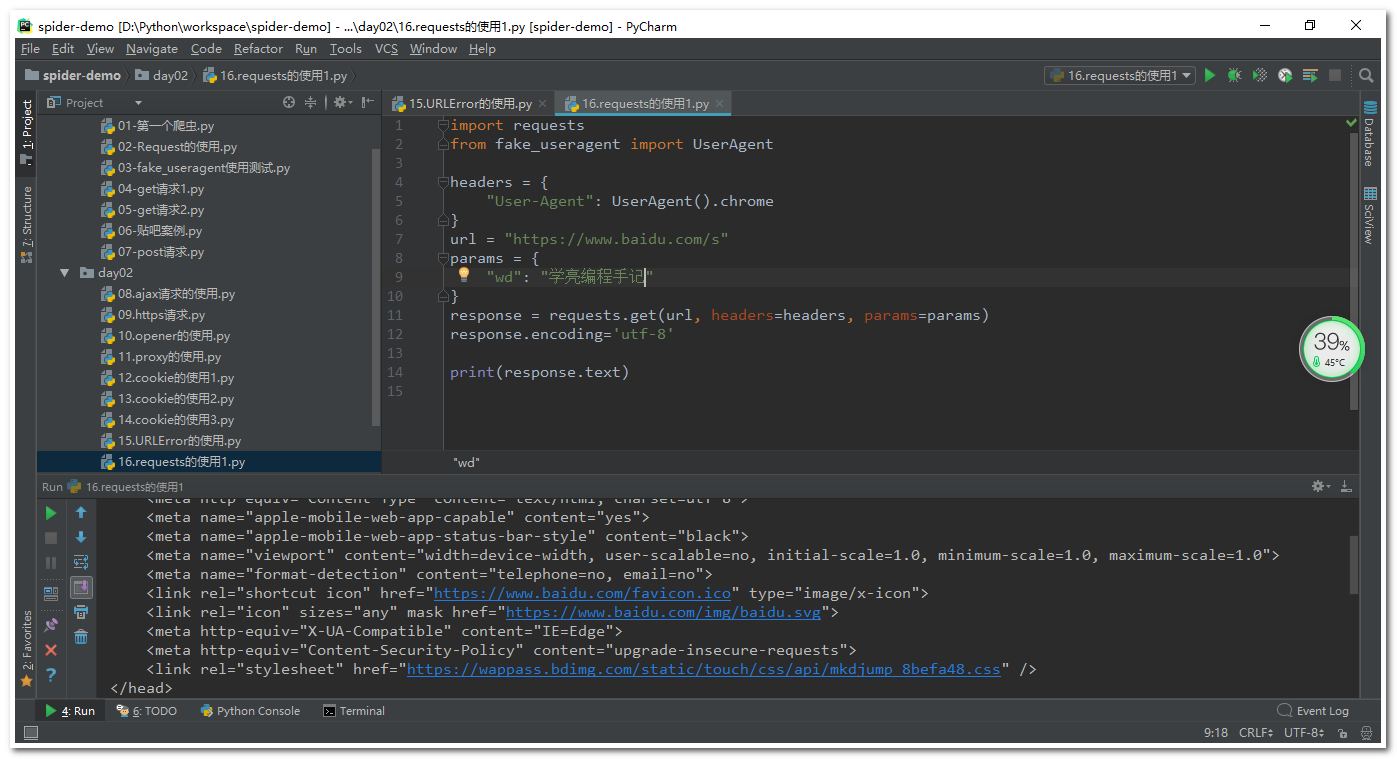The image size is (1397, 759).
Task: Run with coverage icon in top toolbar
Action: tap(1260, 75)
